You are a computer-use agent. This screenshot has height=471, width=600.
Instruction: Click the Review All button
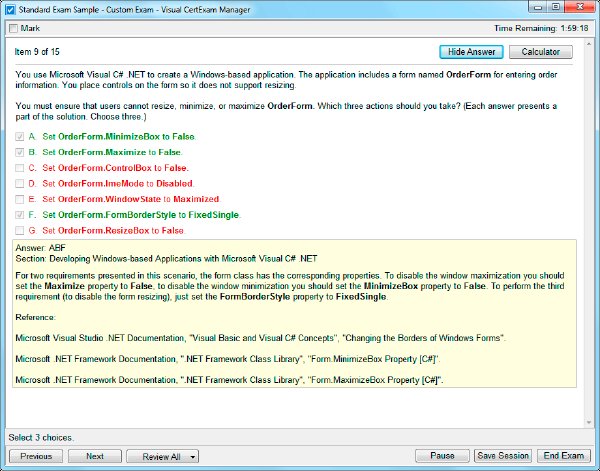click(x=161, y=456)
